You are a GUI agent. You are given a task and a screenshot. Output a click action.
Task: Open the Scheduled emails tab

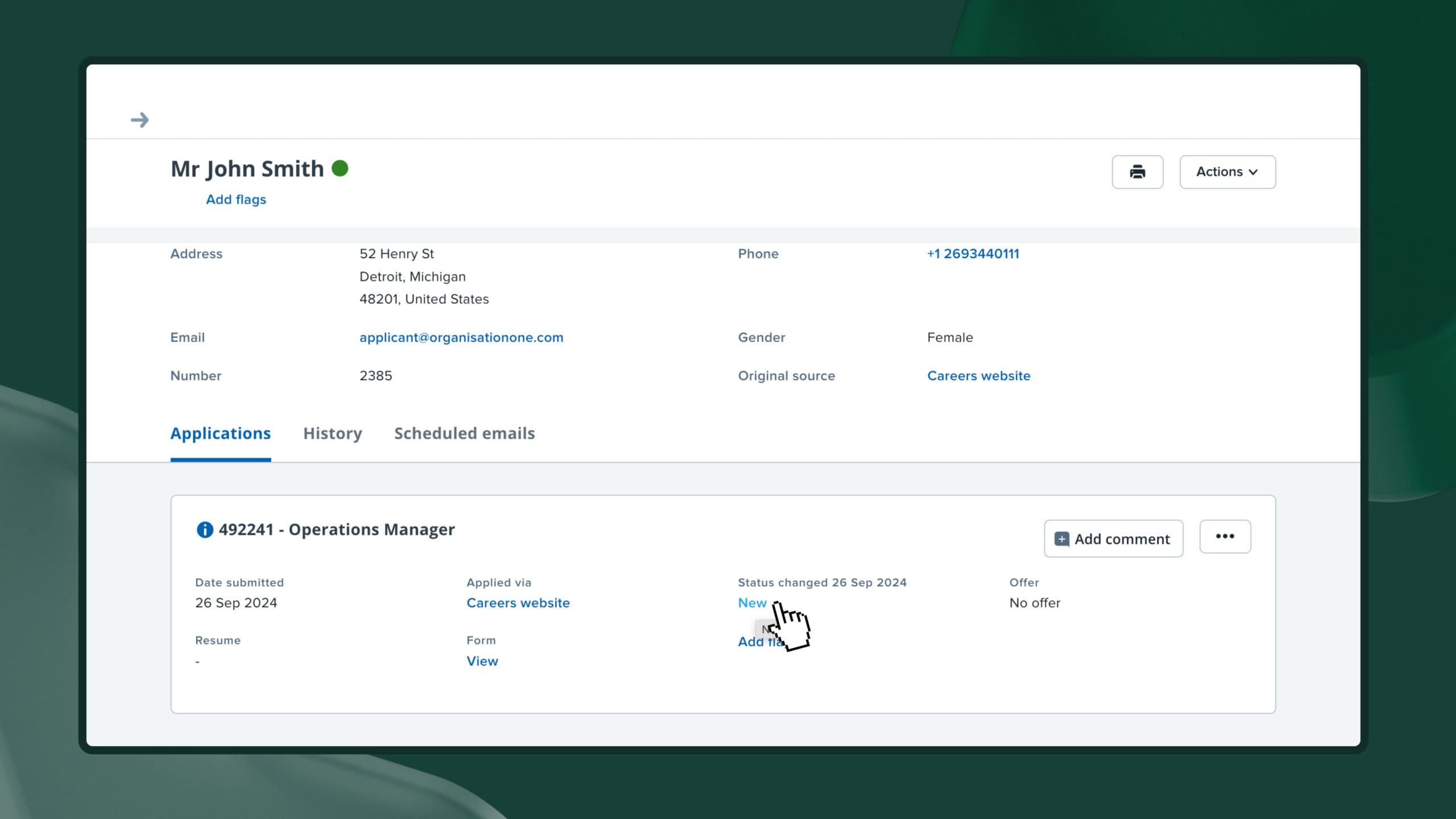[464, 433]
